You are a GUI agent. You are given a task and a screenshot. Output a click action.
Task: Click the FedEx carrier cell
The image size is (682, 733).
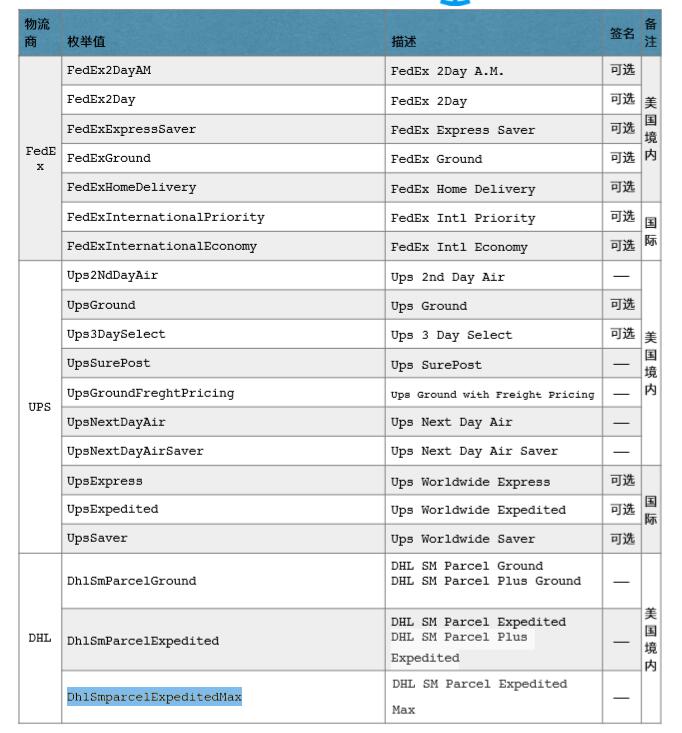click(40, 158)
